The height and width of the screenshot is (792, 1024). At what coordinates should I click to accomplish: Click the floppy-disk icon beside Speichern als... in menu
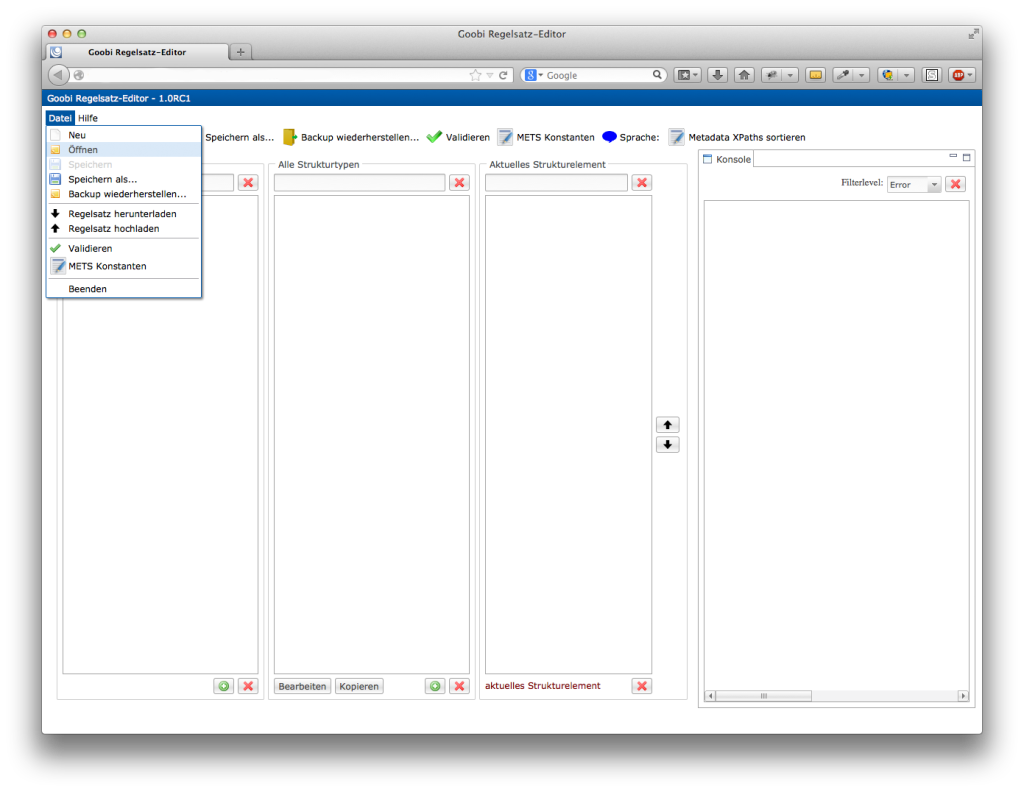56,179
